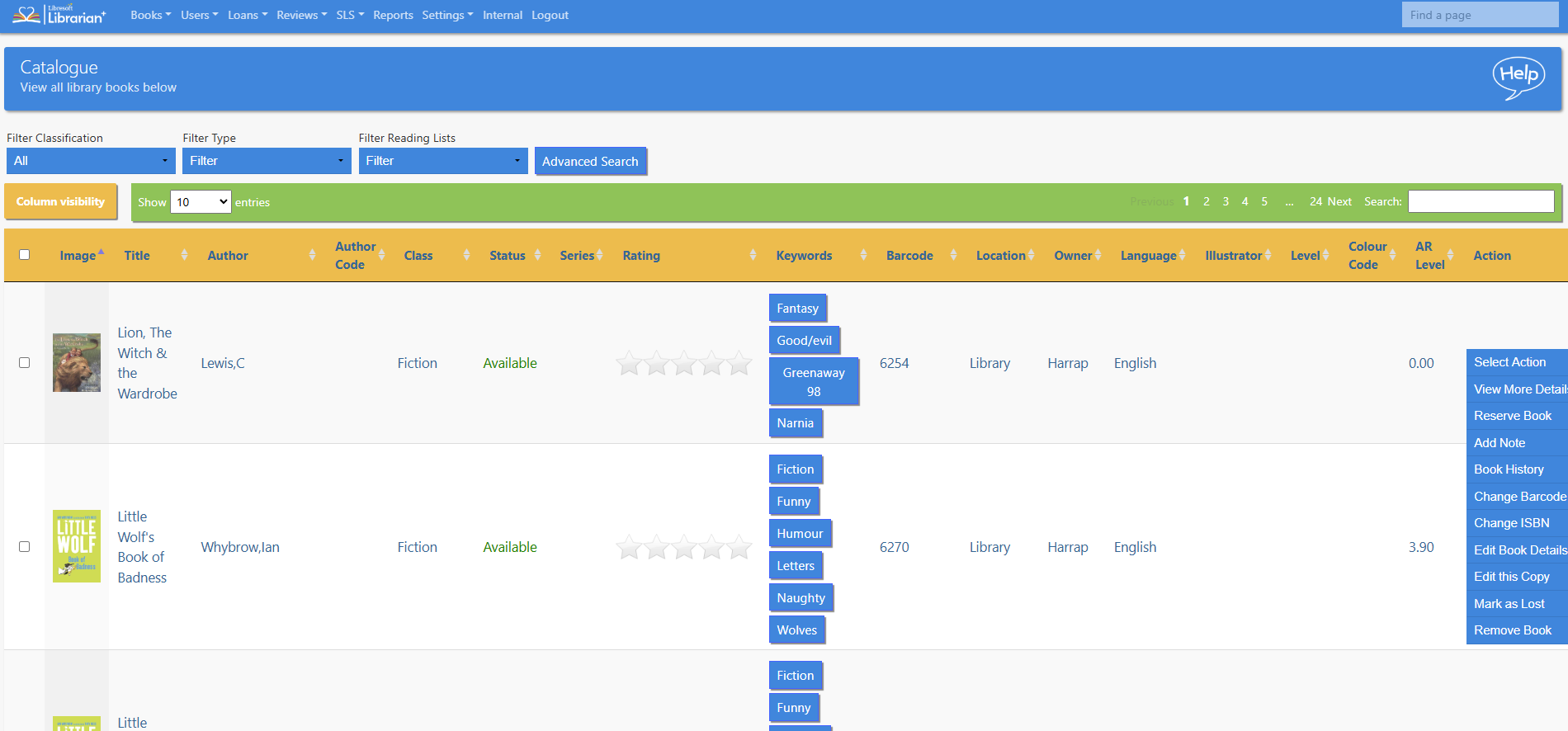Screen dimensions: 1568x731
Task: Expand the Filter Reading Lists dropdown
Action: click(x=443, y=161)
